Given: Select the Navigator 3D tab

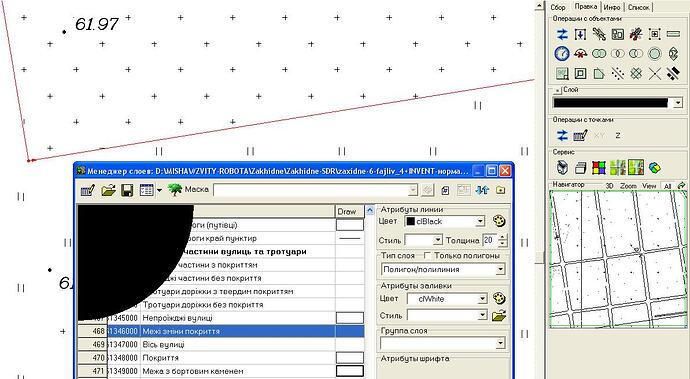Looking at the screenshot, I should click(609, 186).
